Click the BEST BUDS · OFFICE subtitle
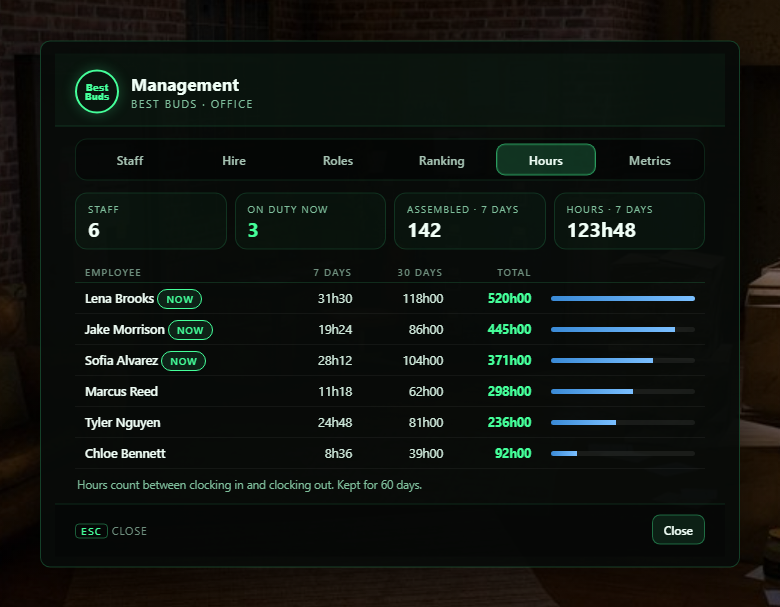The width and height of the screenshot is (780, 607). [192, 104]
